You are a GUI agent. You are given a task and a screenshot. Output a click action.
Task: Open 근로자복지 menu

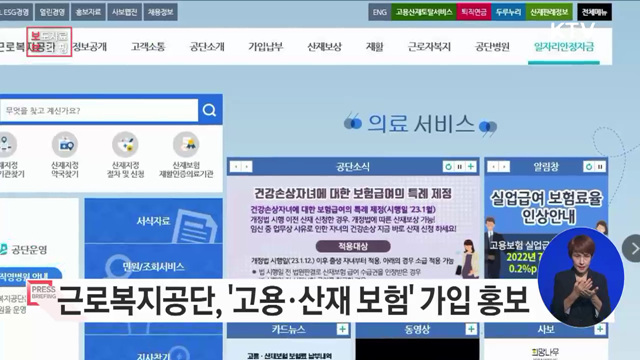tap(429, 47)
